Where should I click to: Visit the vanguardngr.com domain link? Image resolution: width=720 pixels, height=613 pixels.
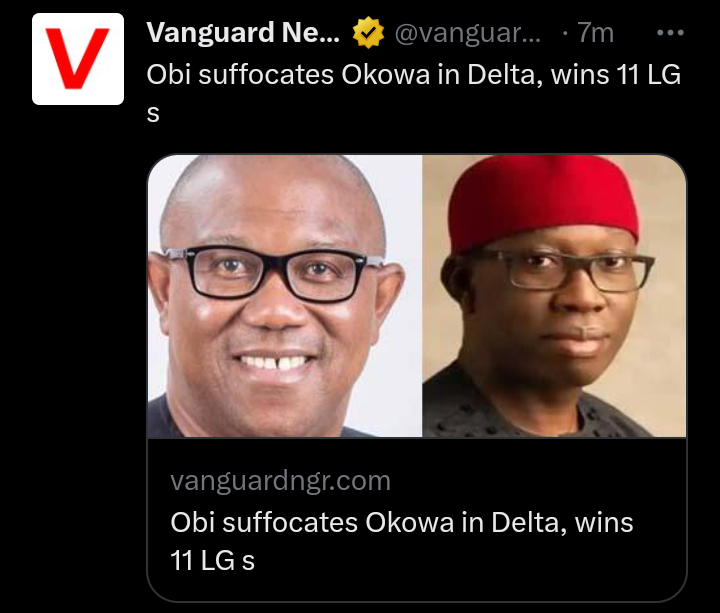(280, 481)
